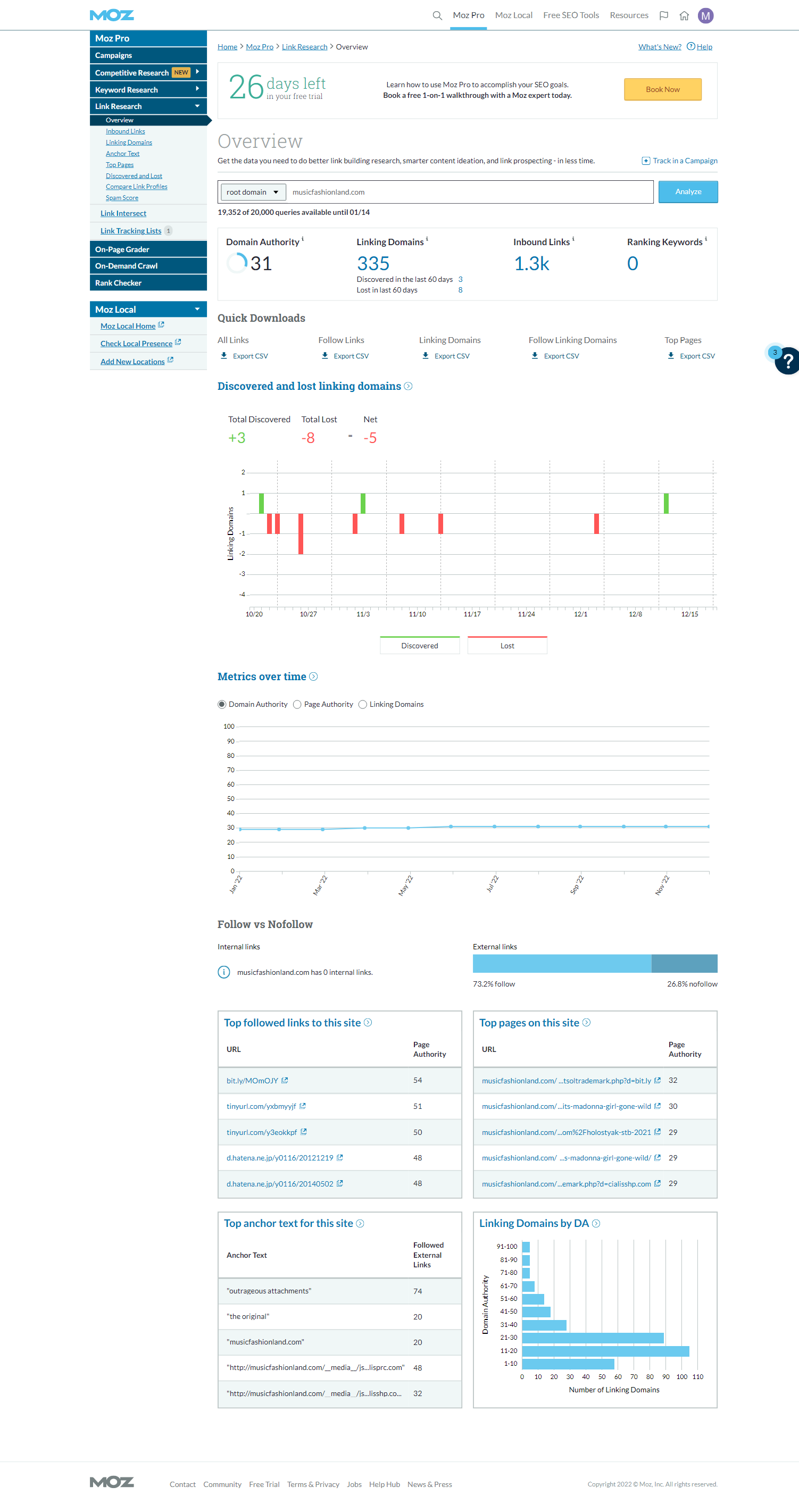The image size is (799, 1512).
Task: Select the Linking Domains radio button
Action: (x=363, y=704)
